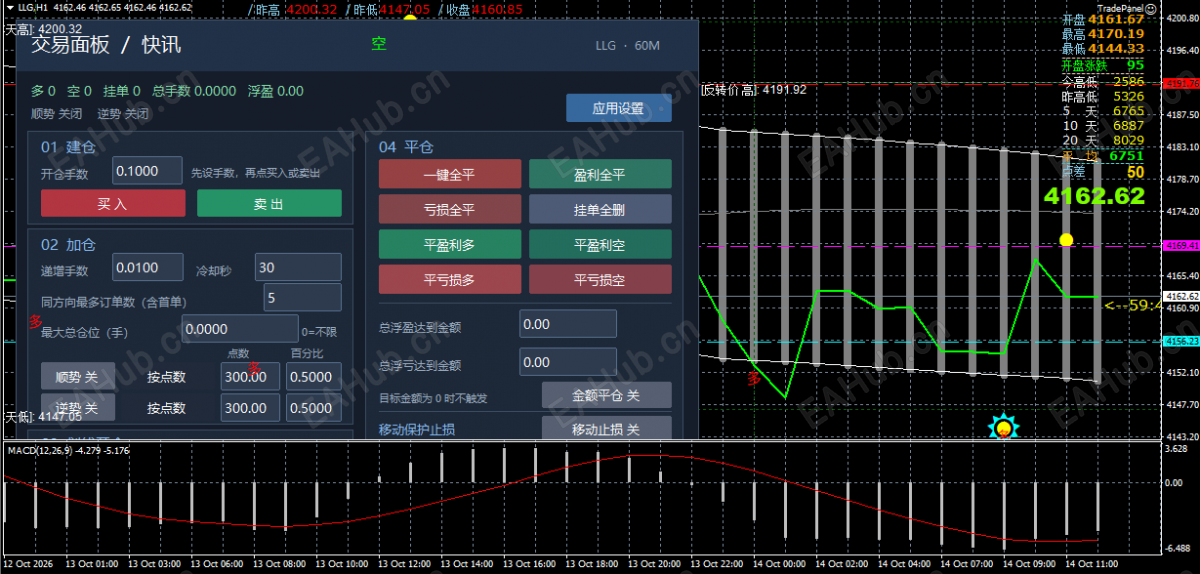Click the 平亏损空 button
This screenshot has width=1200, height=574.
[x=600, y=279]
